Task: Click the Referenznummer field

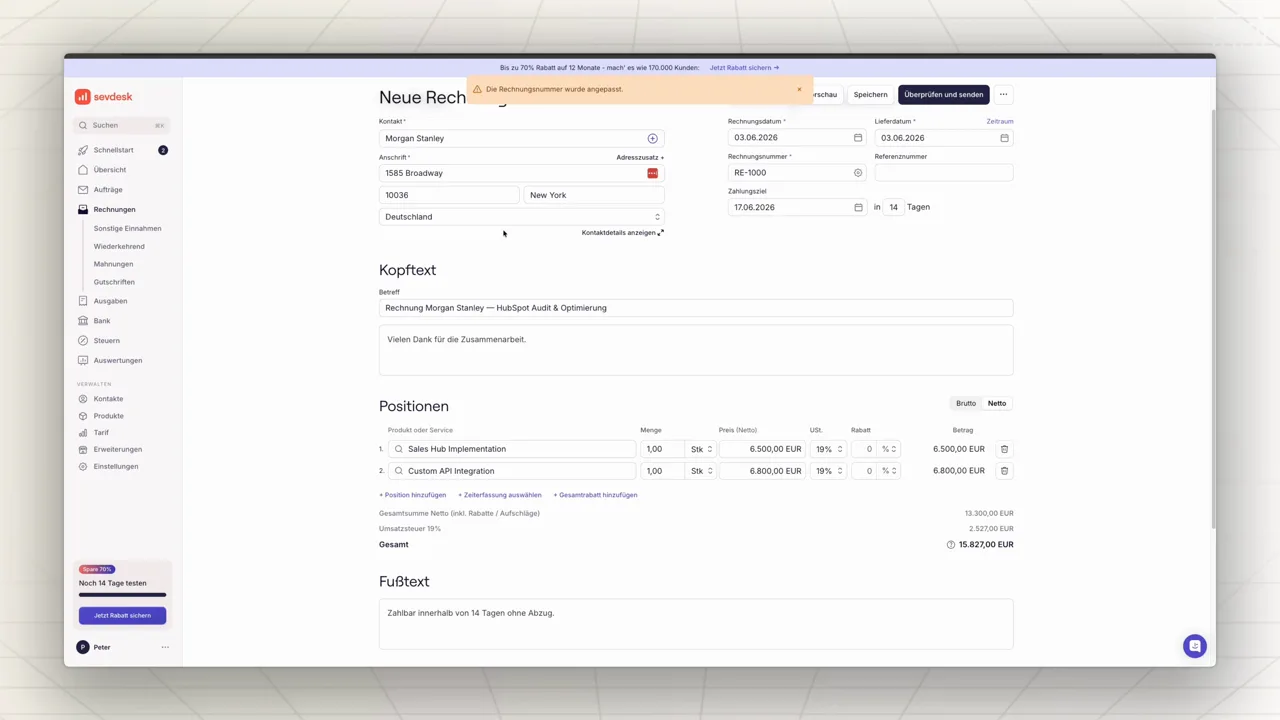Action: coord(944,173)
